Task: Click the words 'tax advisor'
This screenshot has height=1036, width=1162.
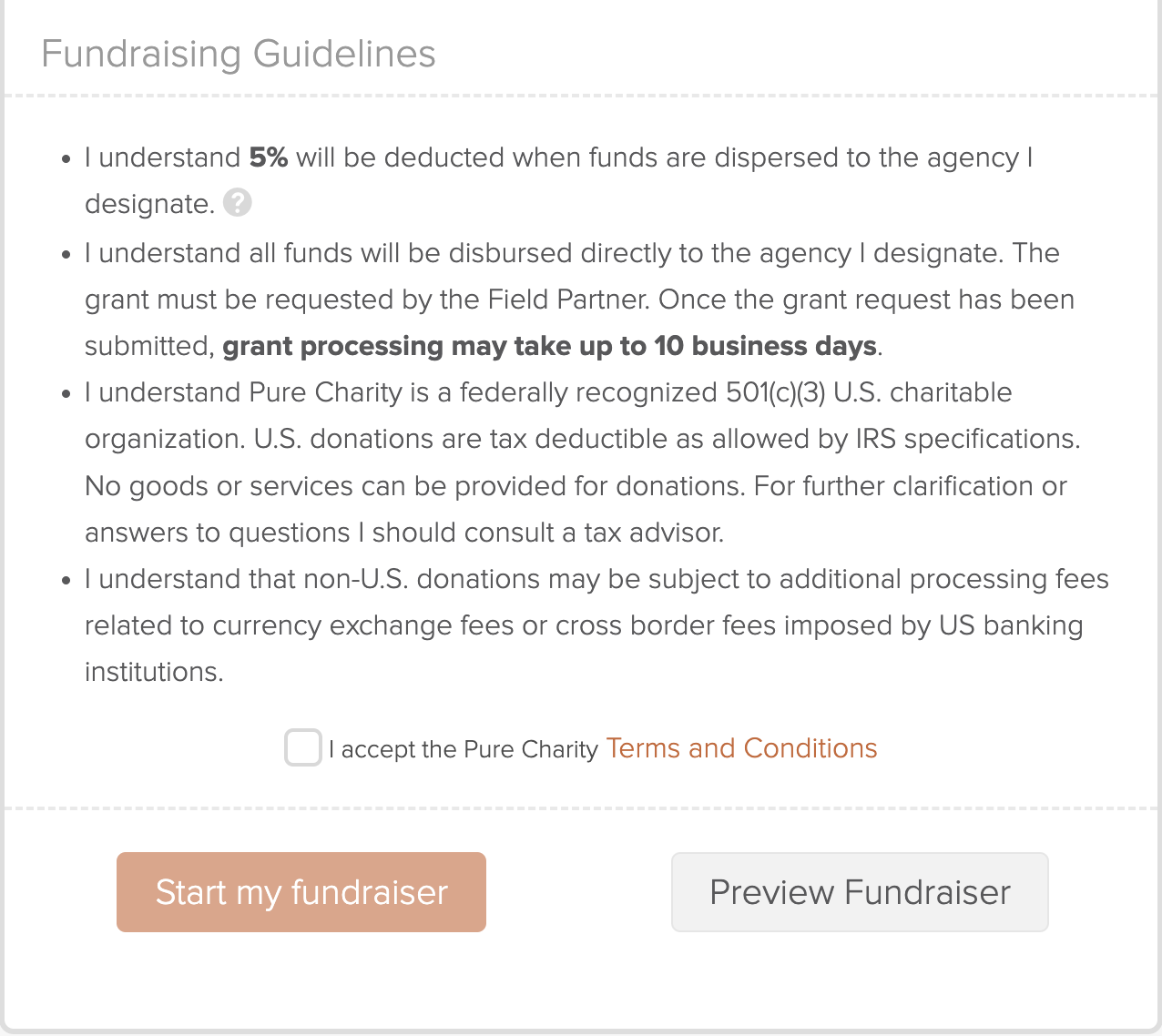Action: [652, 533]
